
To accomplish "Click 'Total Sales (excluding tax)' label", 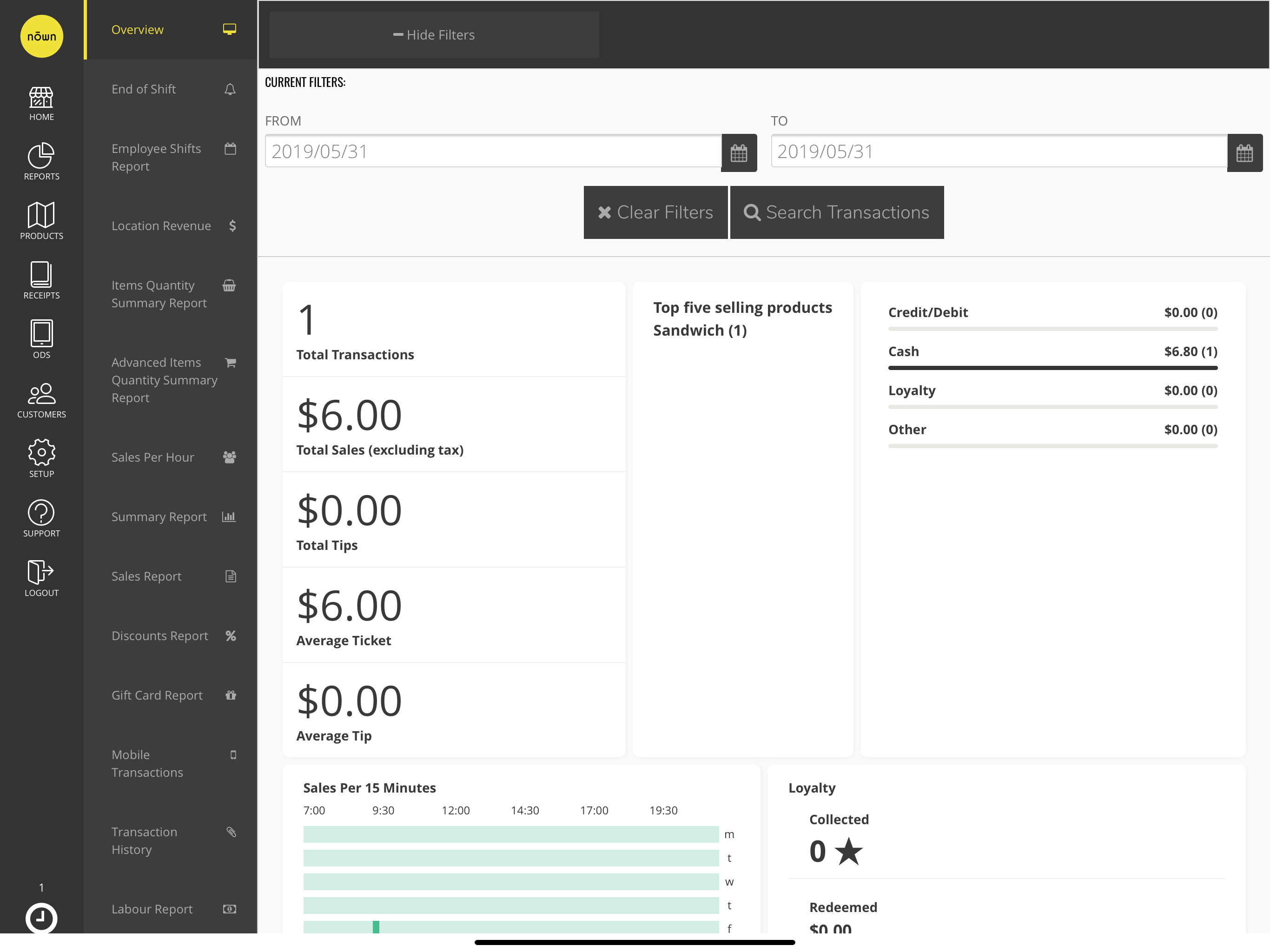I will [379, 450].
